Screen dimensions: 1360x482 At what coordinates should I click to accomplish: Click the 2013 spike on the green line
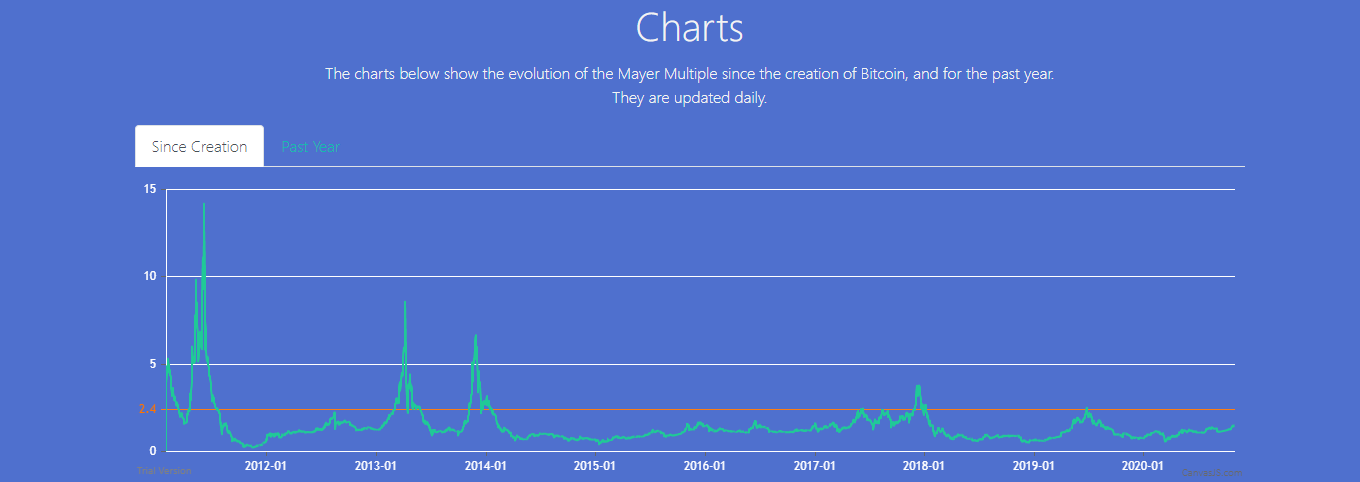405,304
